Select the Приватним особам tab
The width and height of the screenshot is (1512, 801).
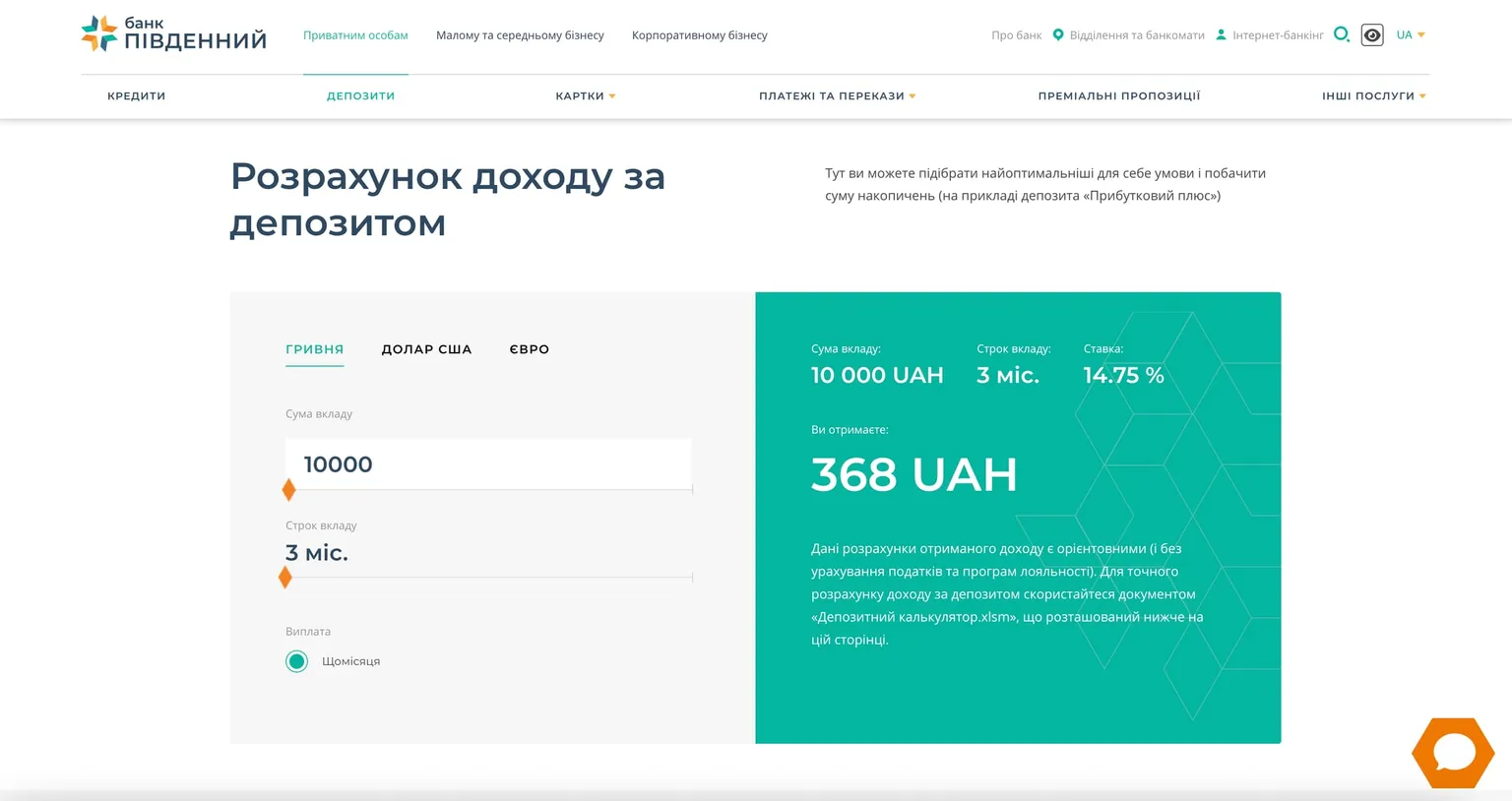point(355,34)
